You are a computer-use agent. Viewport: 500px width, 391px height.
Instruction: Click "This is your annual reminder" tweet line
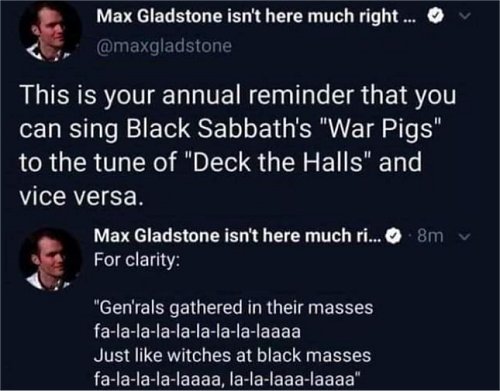click(x=237, y=95)
